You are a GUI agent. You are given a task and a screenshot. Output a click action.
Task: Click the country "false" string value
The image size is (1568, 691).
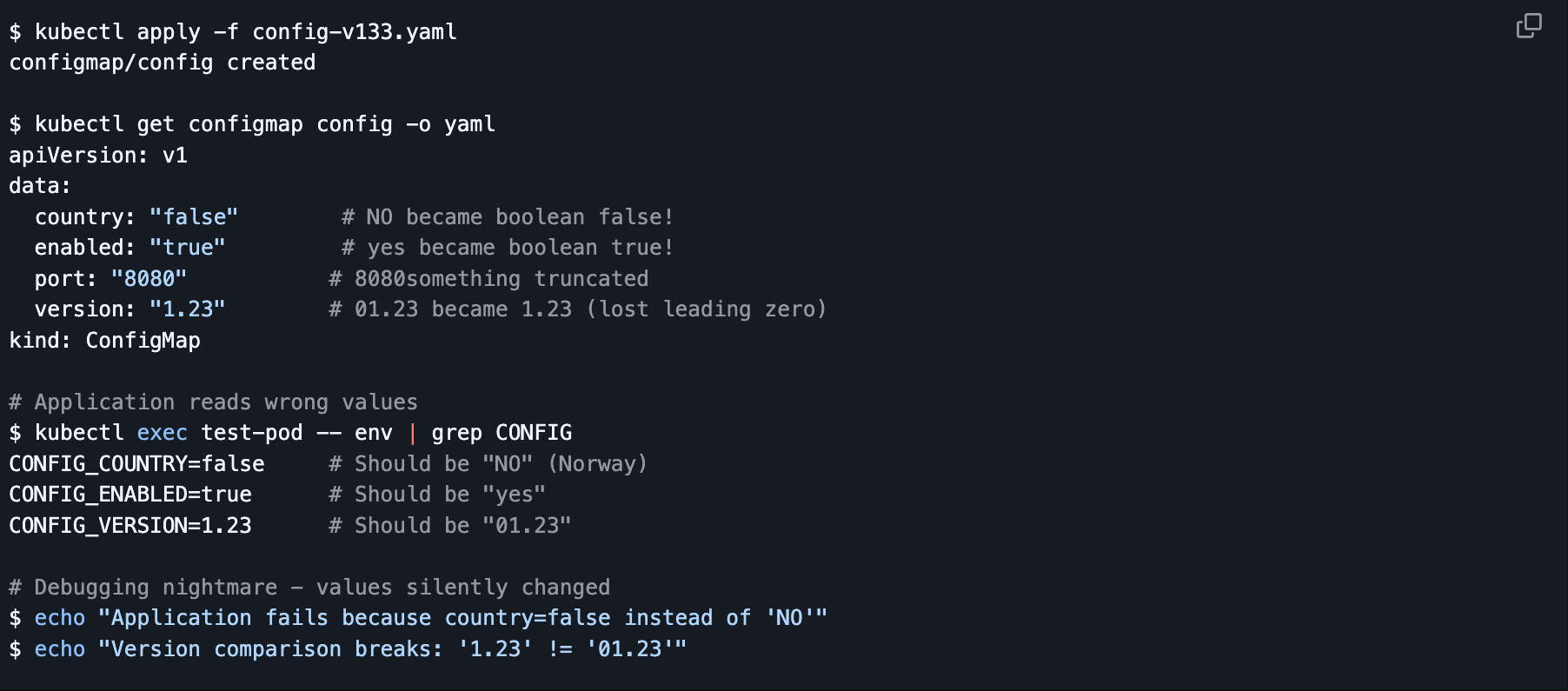tap(194, 217)
